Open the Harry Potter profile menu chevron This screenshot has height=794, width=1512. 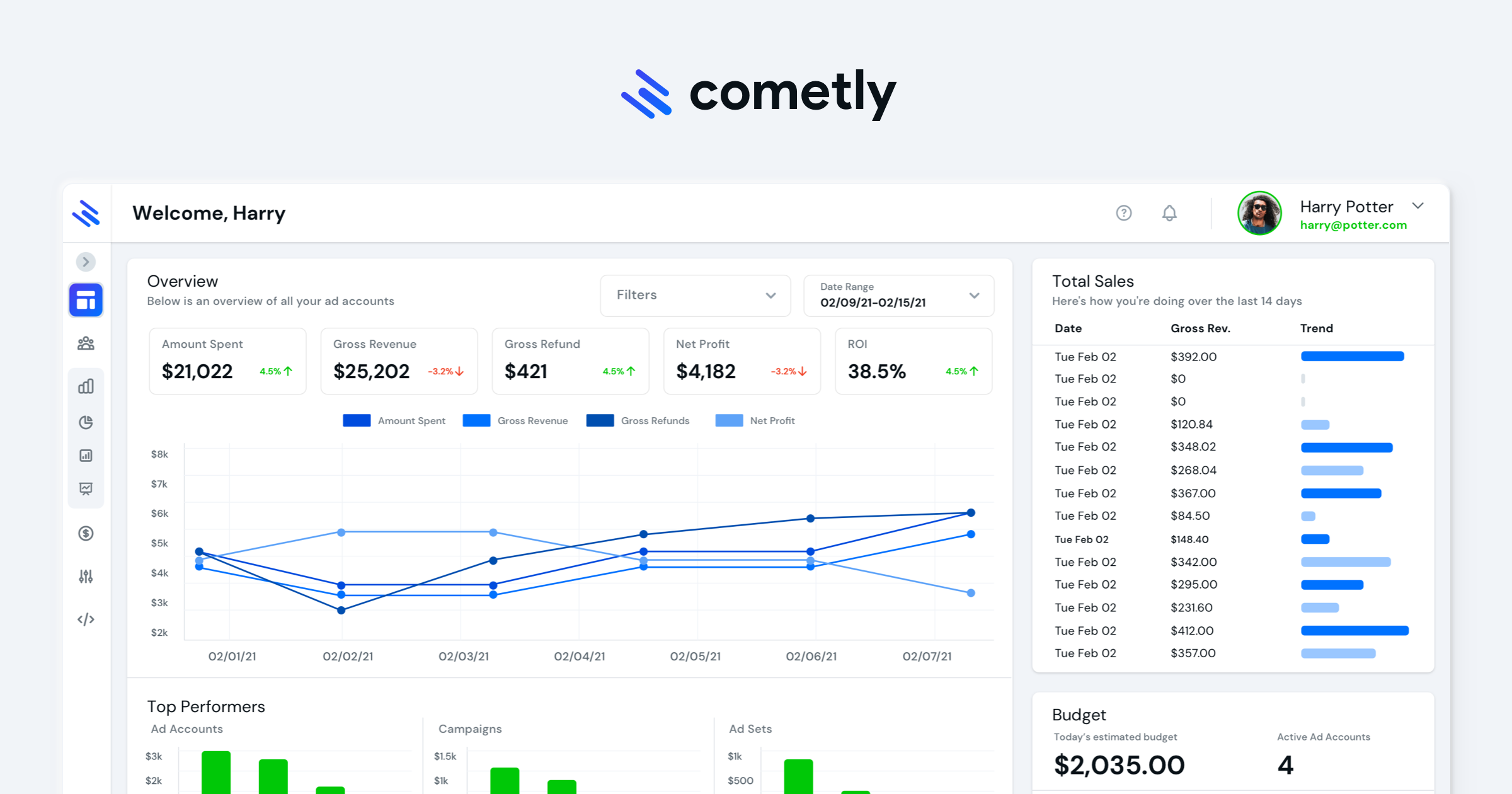1418,205
